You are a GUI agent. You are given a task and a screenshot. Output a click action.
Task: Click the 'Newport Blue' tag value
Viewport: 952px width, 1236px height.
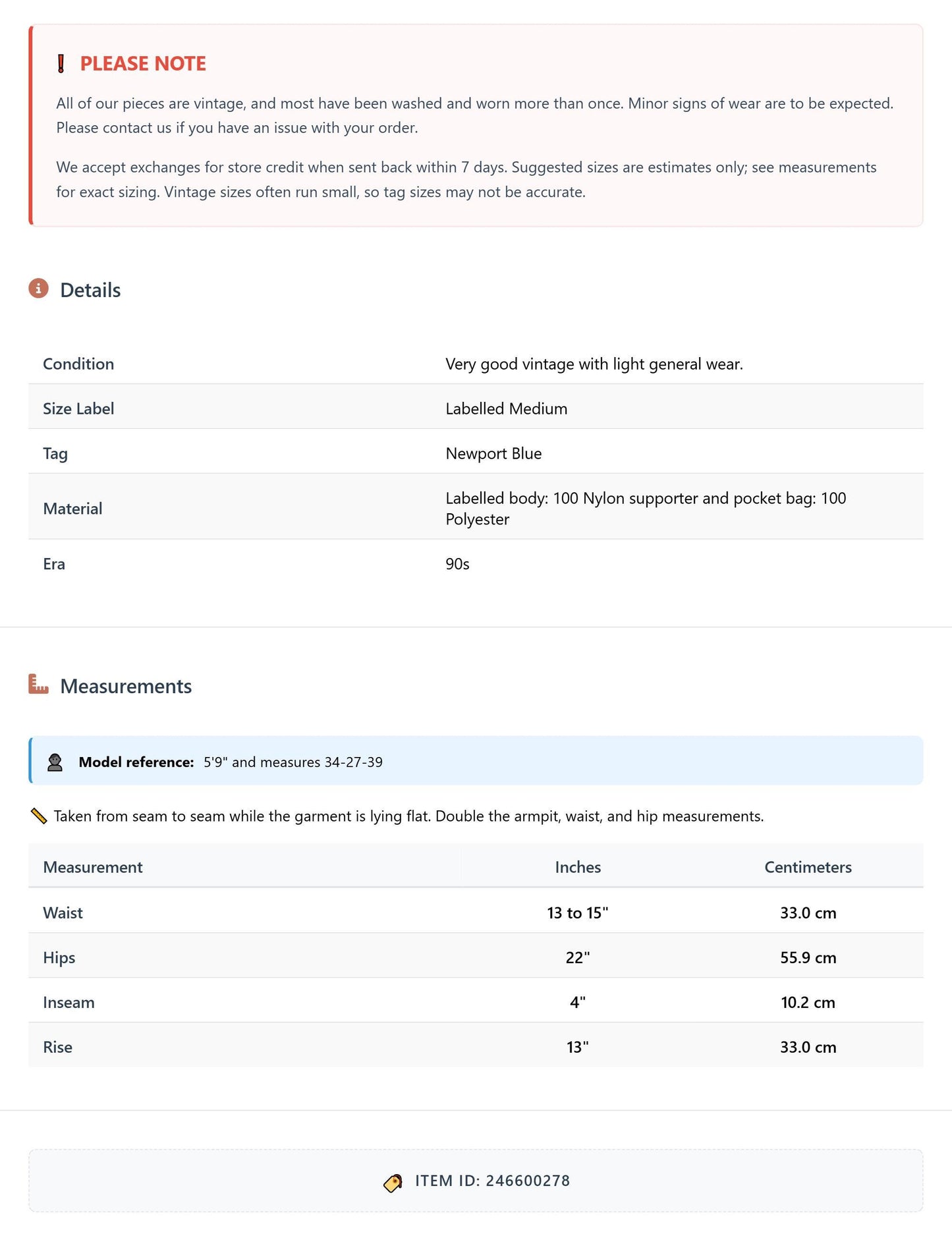click(x=493, y=453)
